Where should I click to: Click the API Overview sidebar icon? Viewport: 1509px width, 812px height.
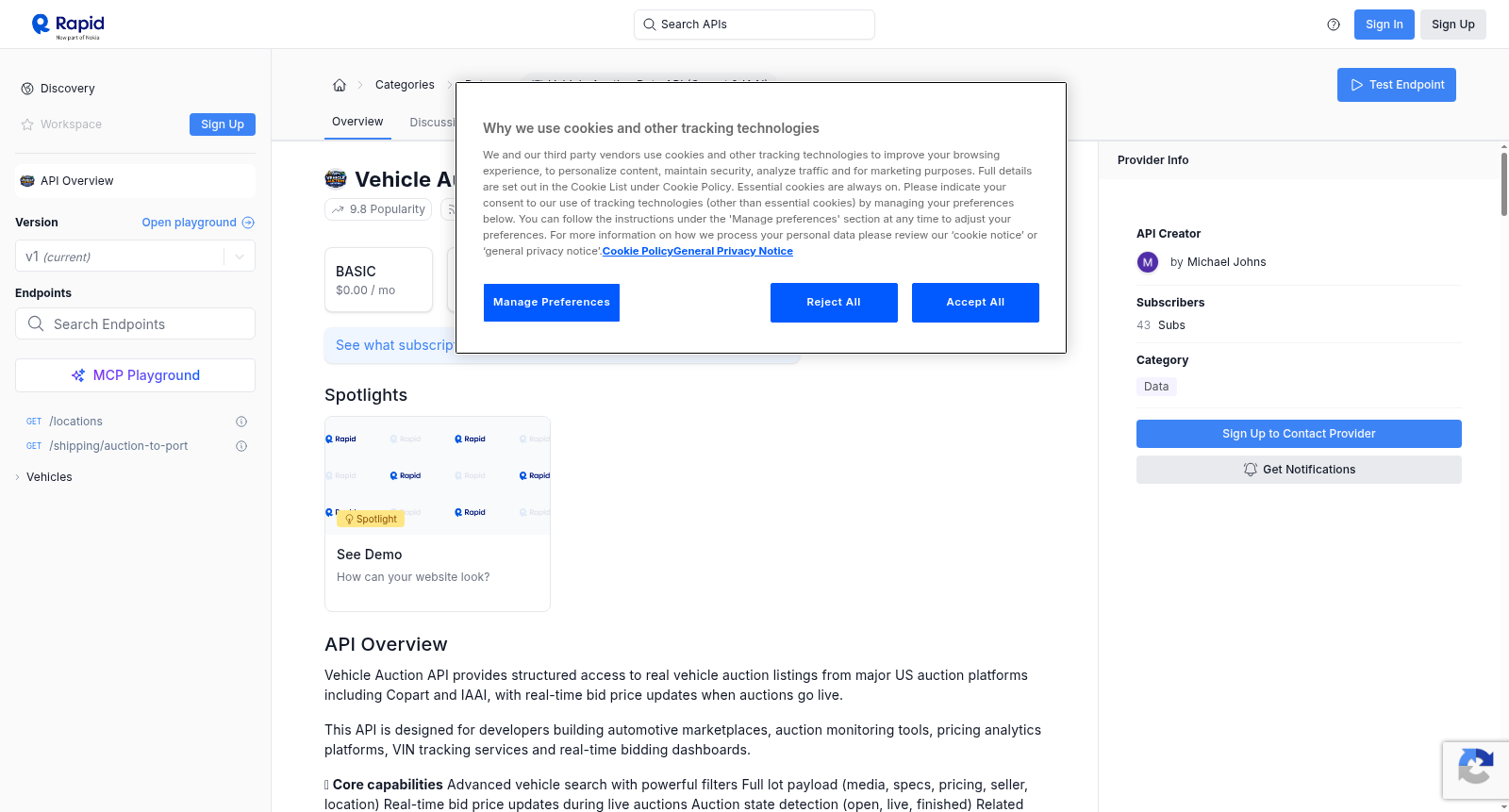point(27,181)
